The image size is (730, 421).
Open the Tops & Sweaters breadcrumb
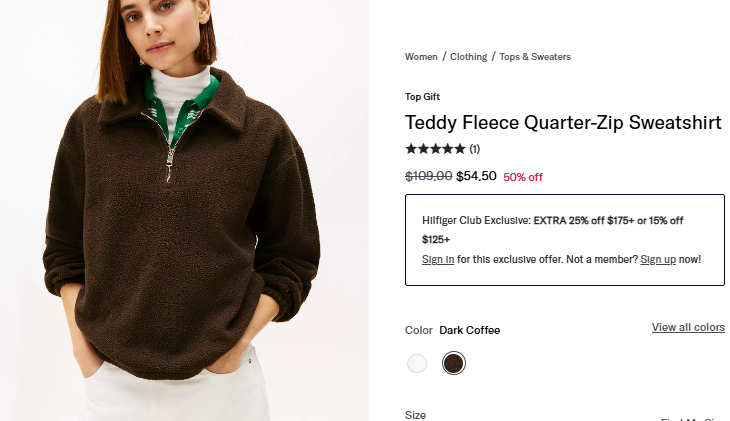click(535, 57)
